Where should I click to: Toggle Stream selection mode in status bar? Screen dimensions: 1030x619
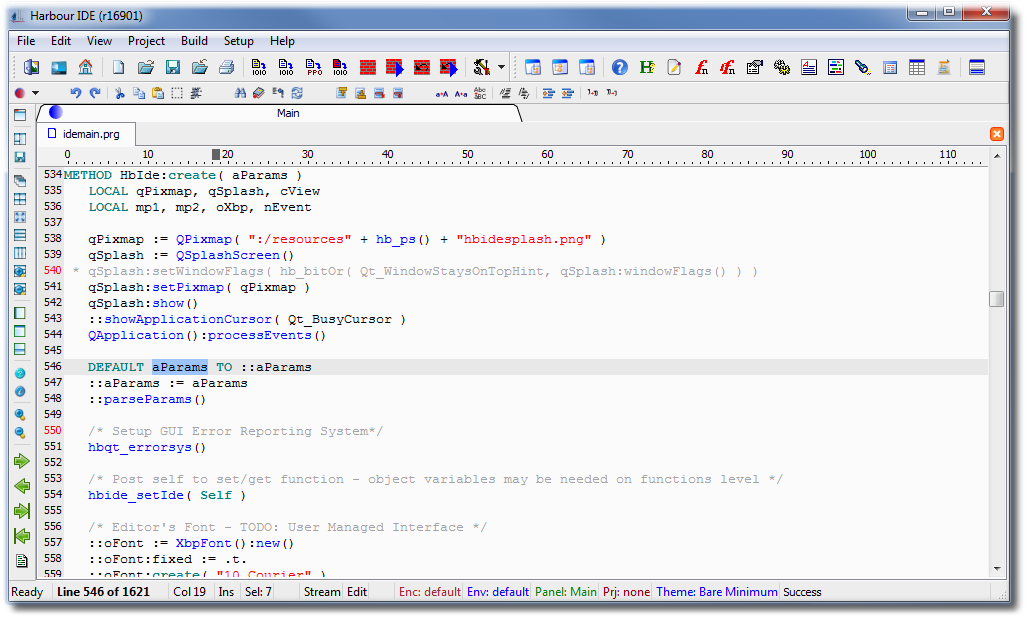(x=322, y=592)
